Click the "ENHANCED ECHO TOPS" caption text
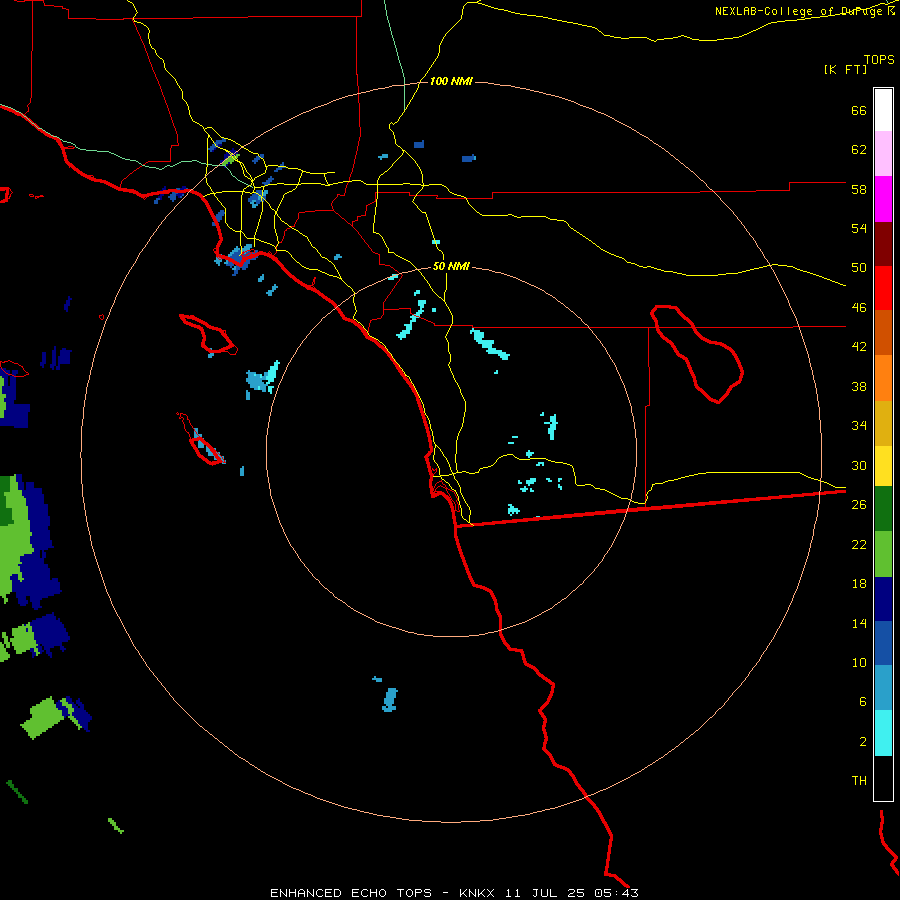 click(x=351, y=893)
